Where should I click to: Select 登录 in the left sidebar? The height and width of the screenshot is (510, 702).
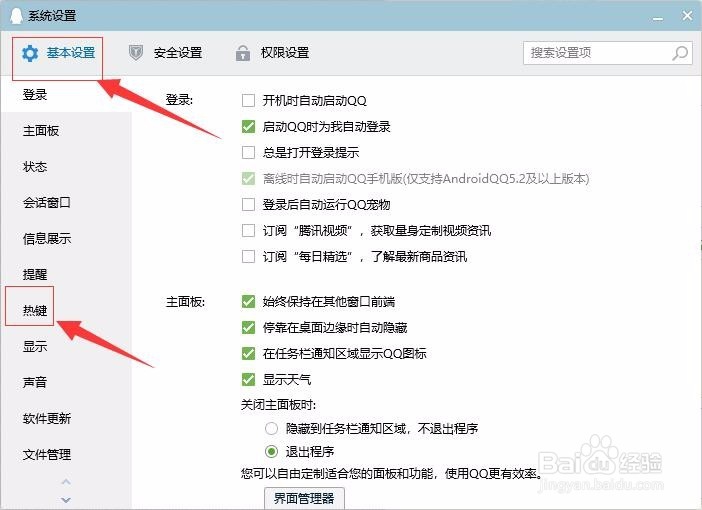(x=35, y=94)
